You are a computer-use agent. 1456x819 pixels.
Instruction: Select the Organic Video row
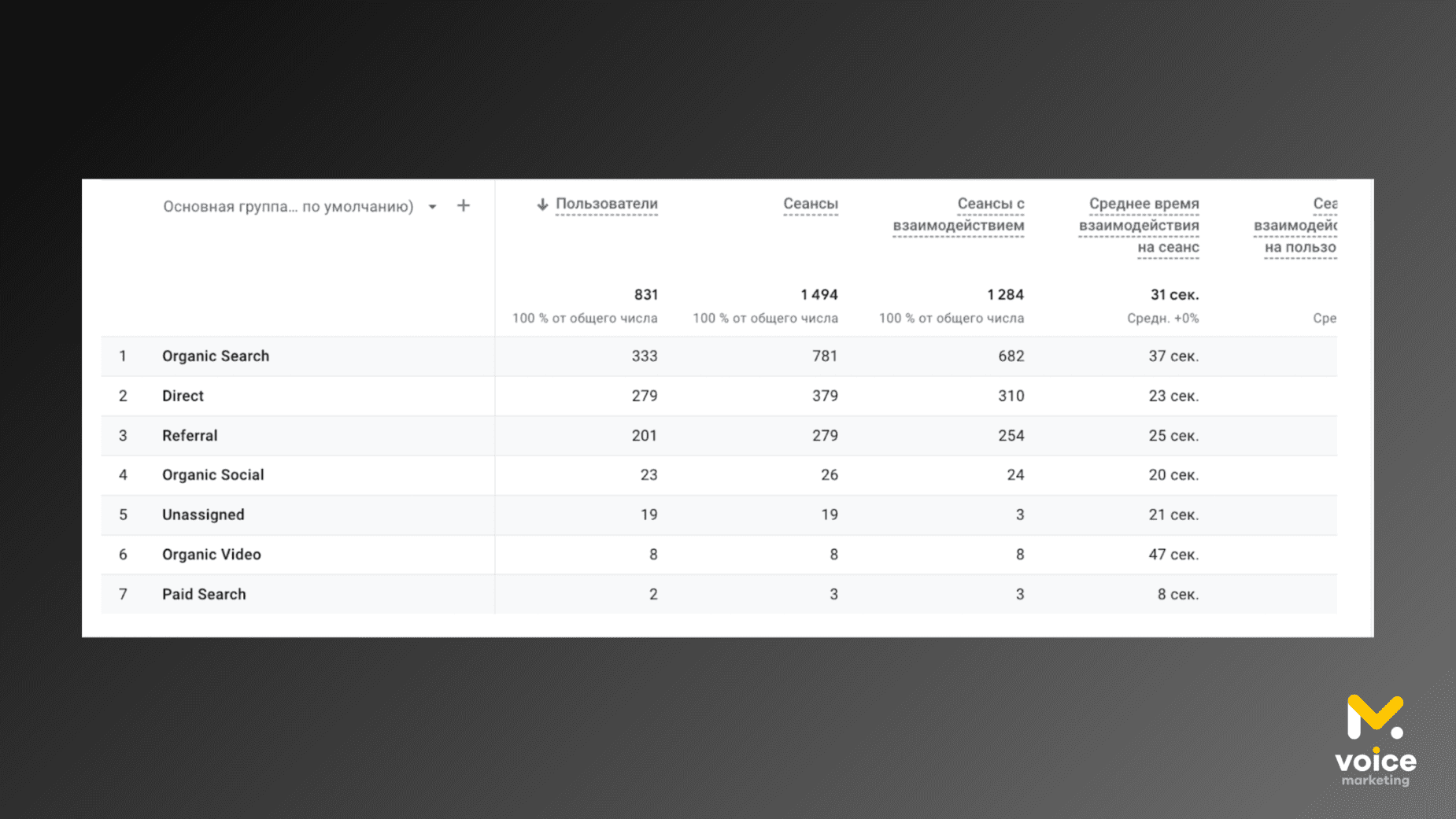tap(211, 555)
